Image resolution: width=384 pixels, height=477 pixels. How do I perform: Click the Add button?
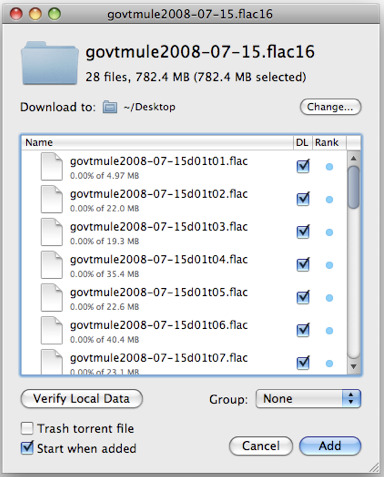[330, 446]
